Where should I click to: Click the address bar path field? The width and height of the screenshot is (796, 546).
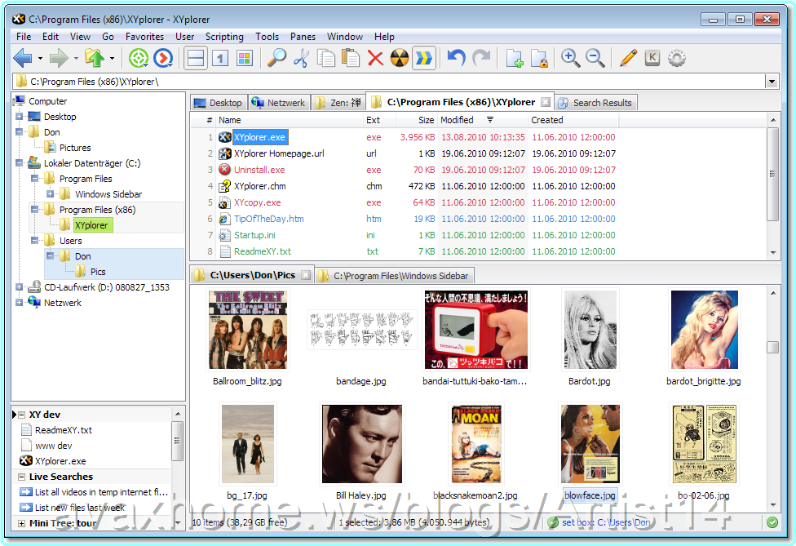(x=389, y=82)
